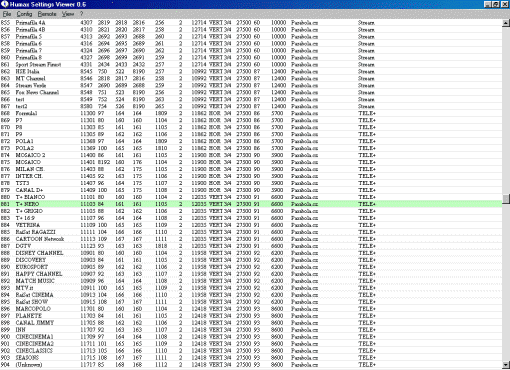The height and width of the screenshot is (370, 510).
Task: Open the ? help menu
Action: (x=81, y=14)
